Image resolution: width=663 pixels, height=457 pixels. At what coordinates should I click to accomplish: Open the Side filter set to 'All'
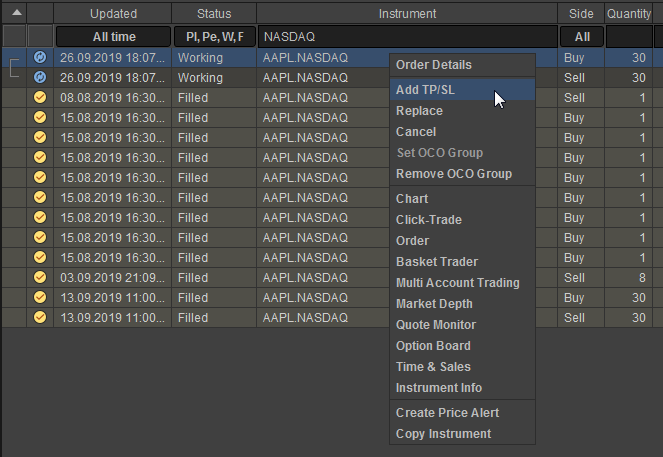click(x=582, y=36)
